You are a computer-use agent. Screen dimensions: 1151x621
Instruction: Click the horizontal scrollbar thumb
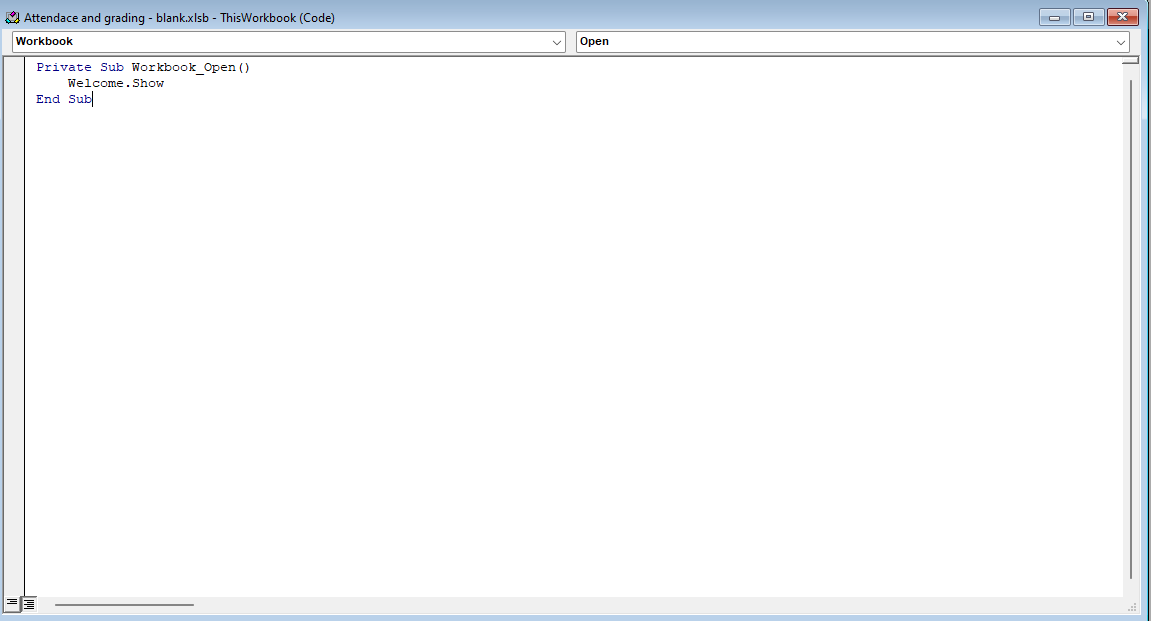[x=124, y=604]
